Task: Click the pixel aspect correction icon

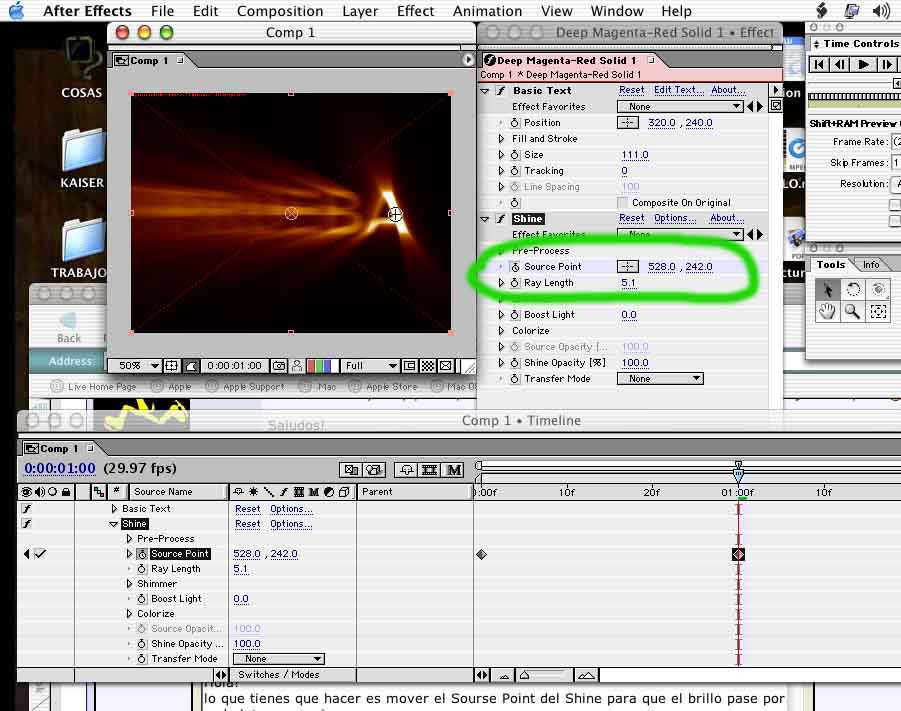Action: tap(446, 366)
